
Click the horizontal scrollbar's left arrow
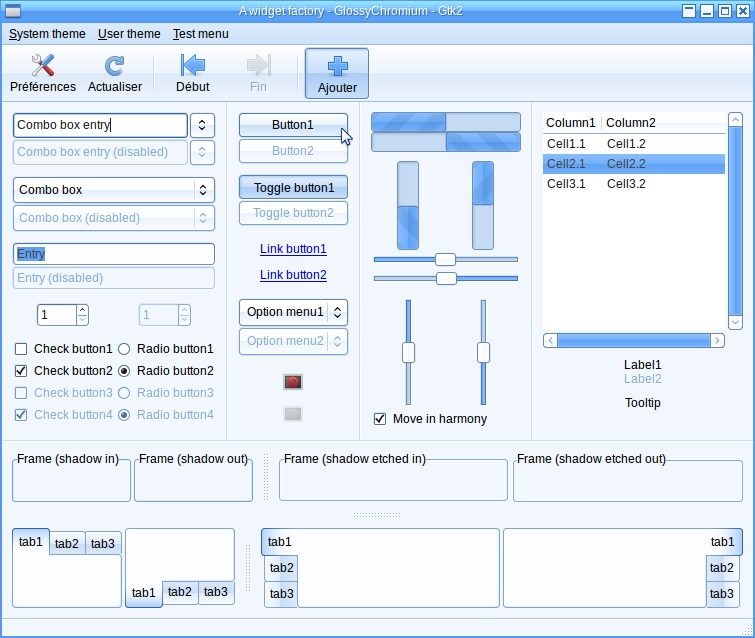tap(550, 340)
